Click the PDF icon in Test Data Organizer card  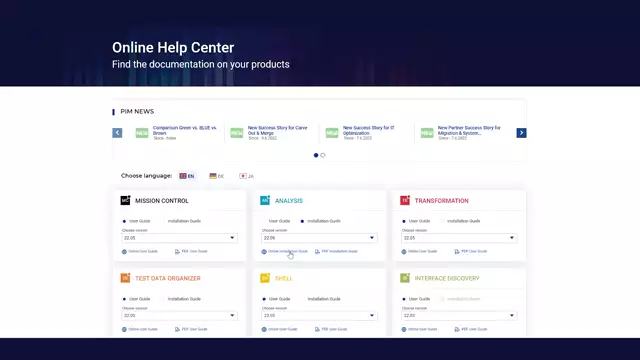[x=177, y=329]
